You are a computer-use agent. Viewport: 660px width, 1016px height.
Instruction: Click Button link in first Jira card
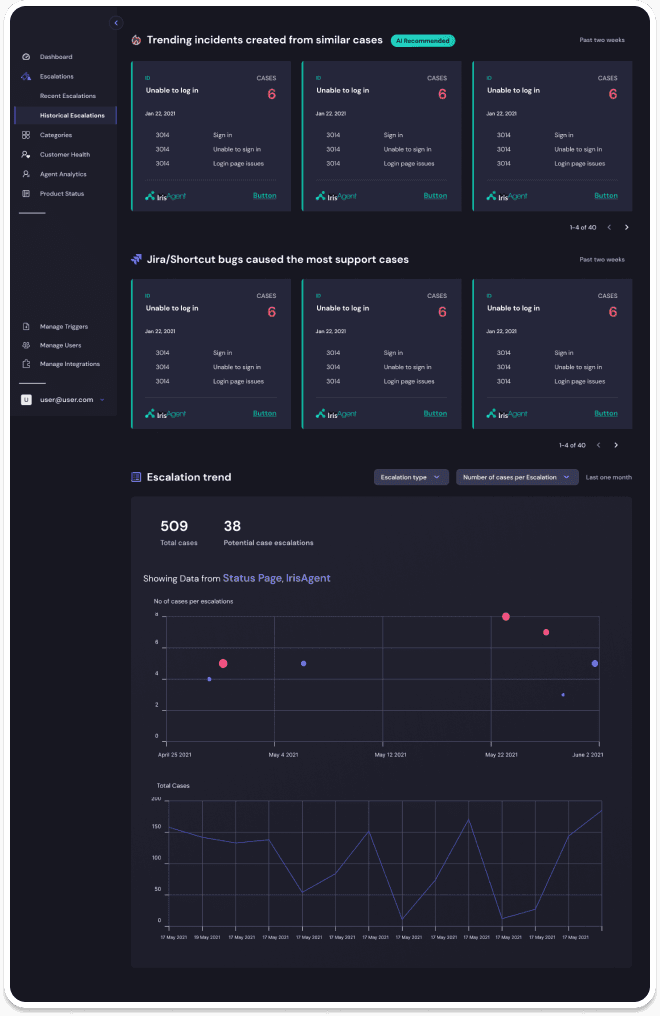tap(264, 413)
